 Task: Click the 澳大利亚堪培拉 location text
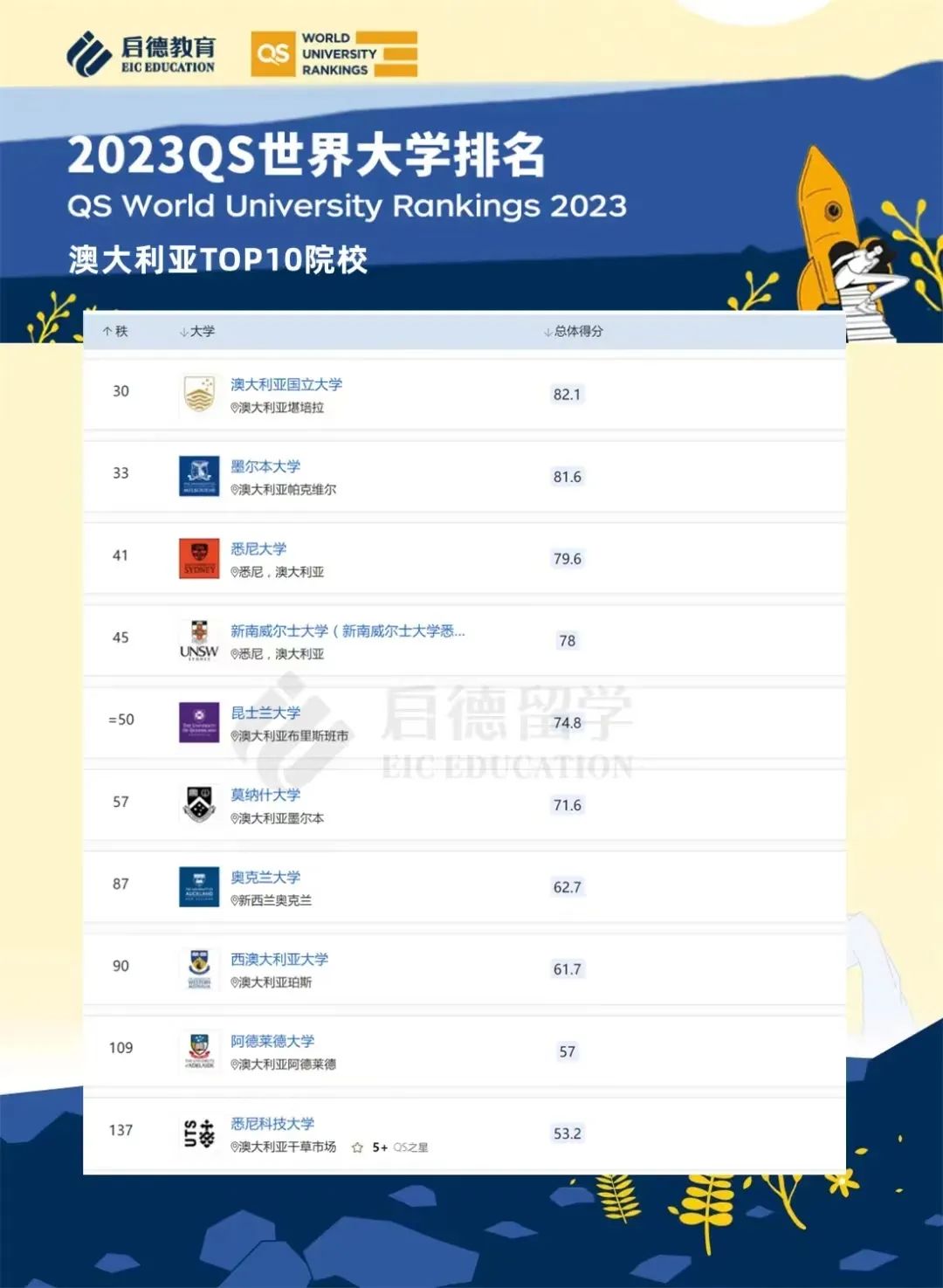click(277, 408)
